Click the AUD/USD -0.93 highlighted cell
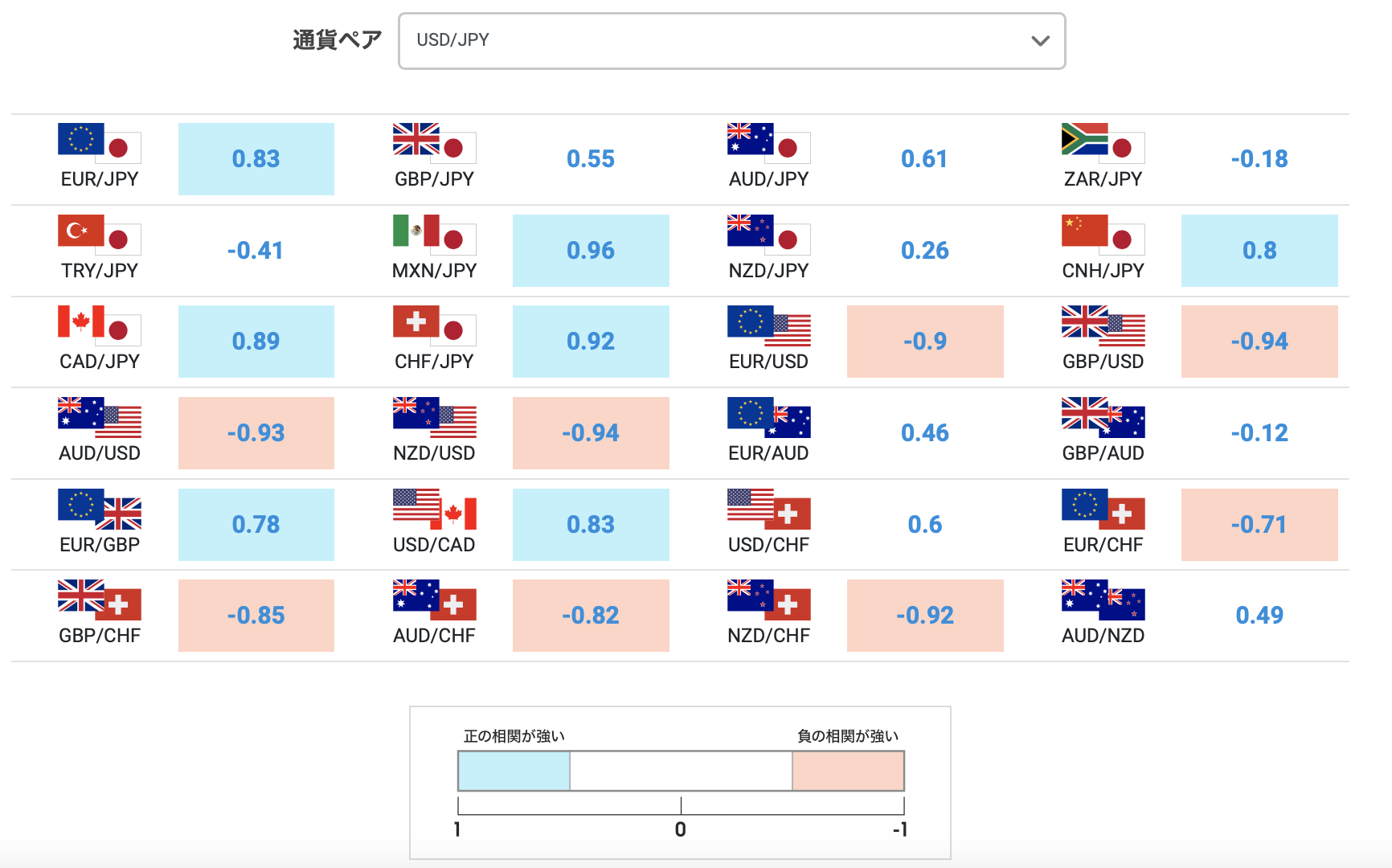This screenshot has width=1392, height=868. click(x=256, y=432)
